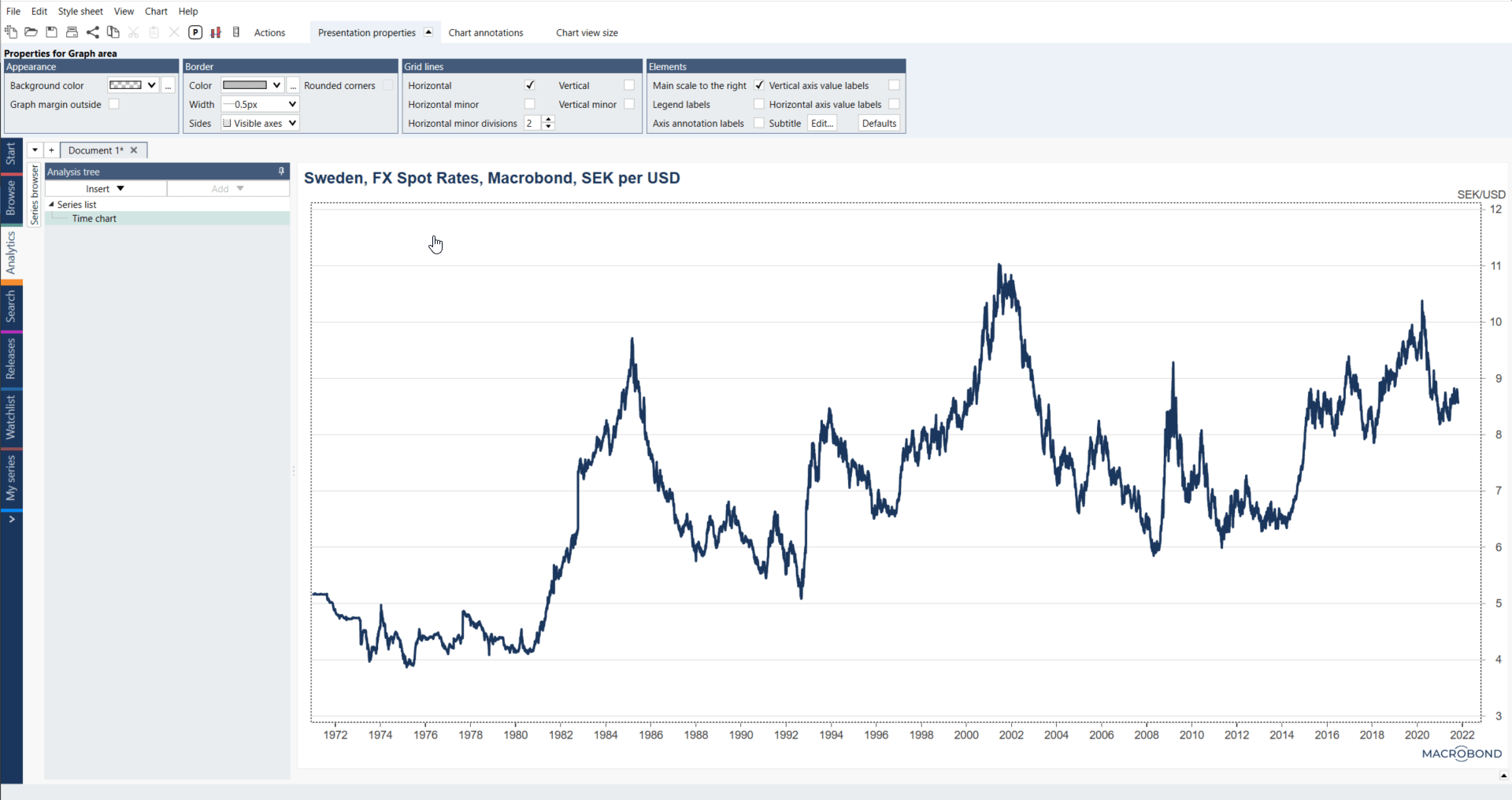1512x800 pixels.
Task: Open the Chart menu
Action: tap(156, 11)
